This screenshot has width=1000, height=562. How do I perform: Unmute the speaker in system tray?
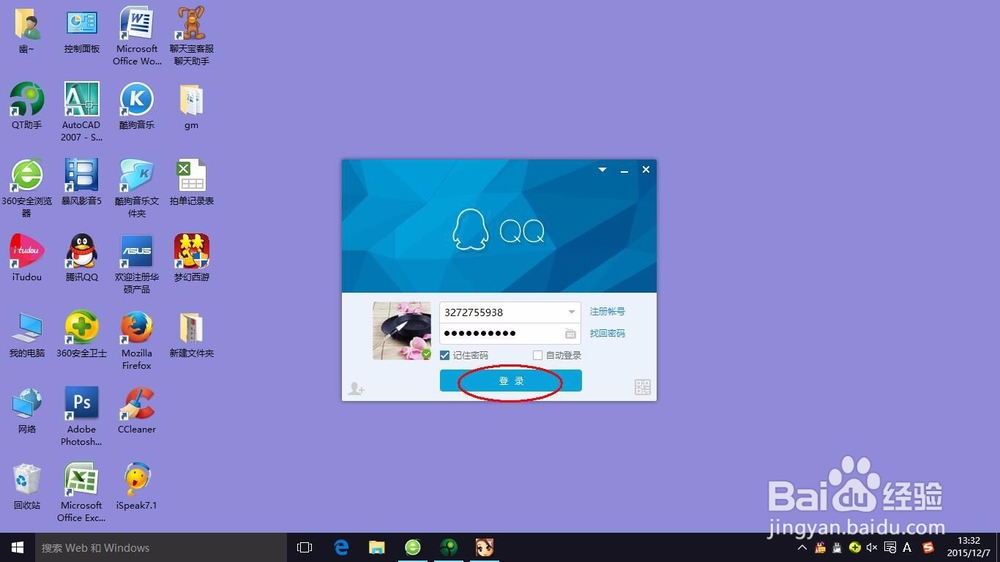tap(872, 547)
